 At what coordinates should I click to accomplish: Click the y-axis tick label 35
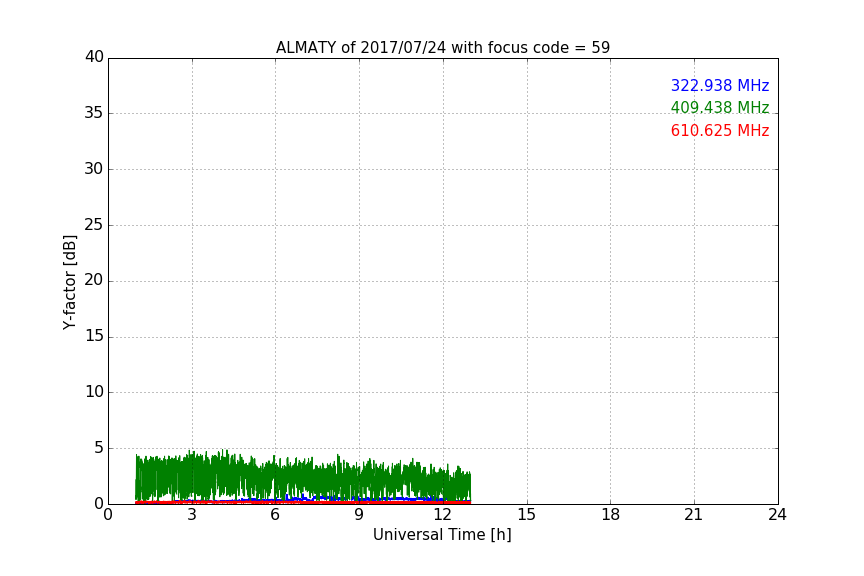point(94,113)
